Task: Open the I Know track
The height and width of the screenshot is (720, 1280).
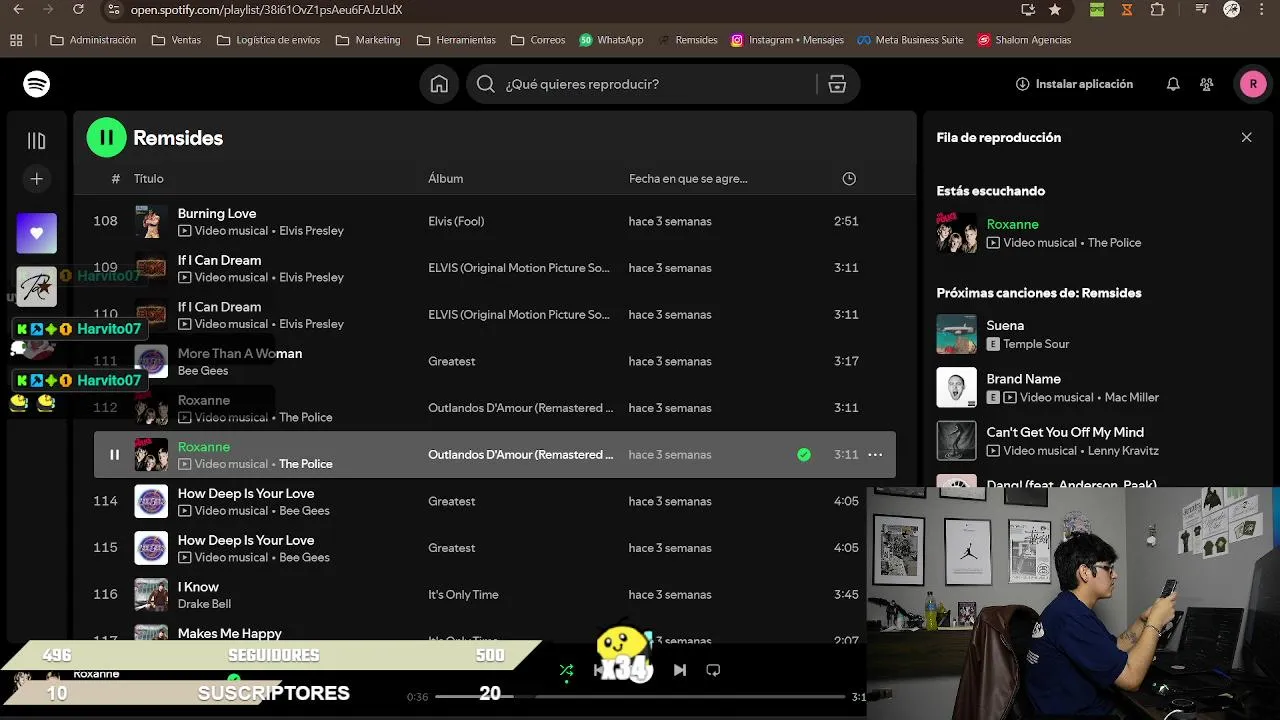Action: click(198, 587)
